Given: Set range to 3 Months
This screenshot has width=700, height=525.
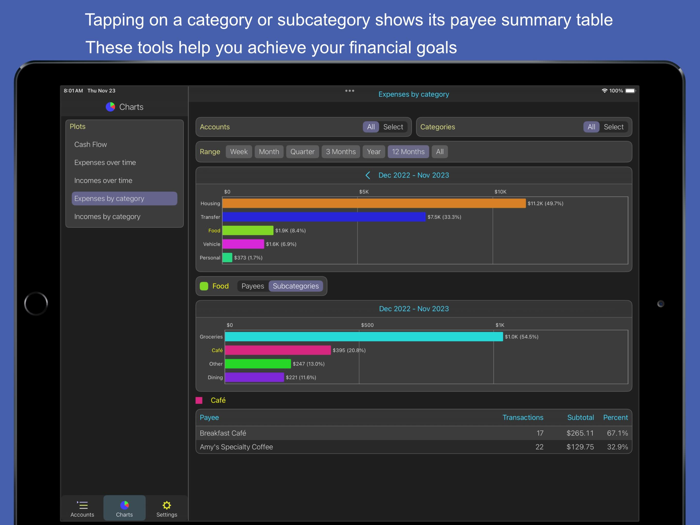Looking at the screenshot, I should [x=341, y=152].
